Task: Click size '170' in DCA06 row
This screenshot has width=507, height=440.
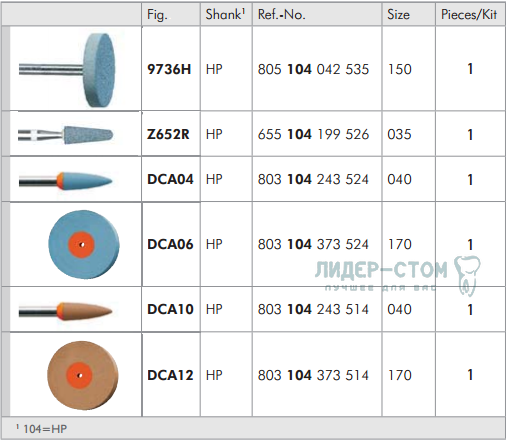Action: 400,244
